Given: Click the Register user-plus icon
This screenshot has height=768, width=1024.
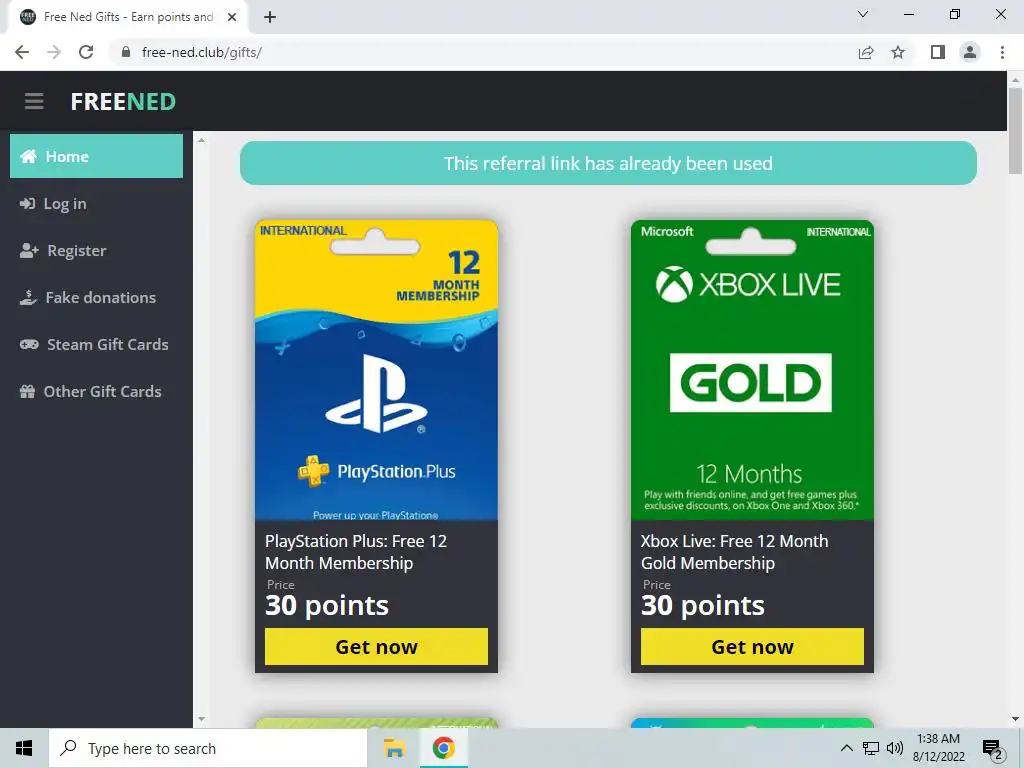Looking at the screenshot, I should [x=29, y=250].
